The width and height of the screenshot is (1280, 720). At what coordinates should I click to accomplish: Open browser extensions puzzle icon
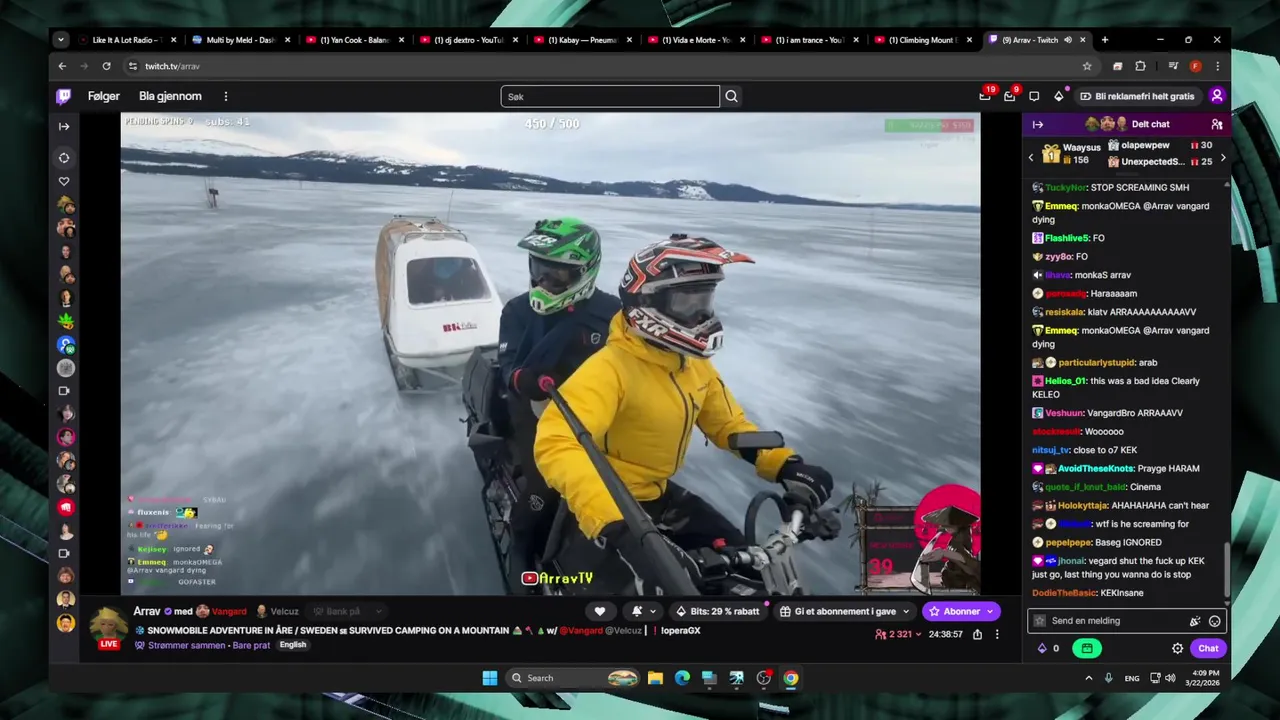tap(1140, 66)
